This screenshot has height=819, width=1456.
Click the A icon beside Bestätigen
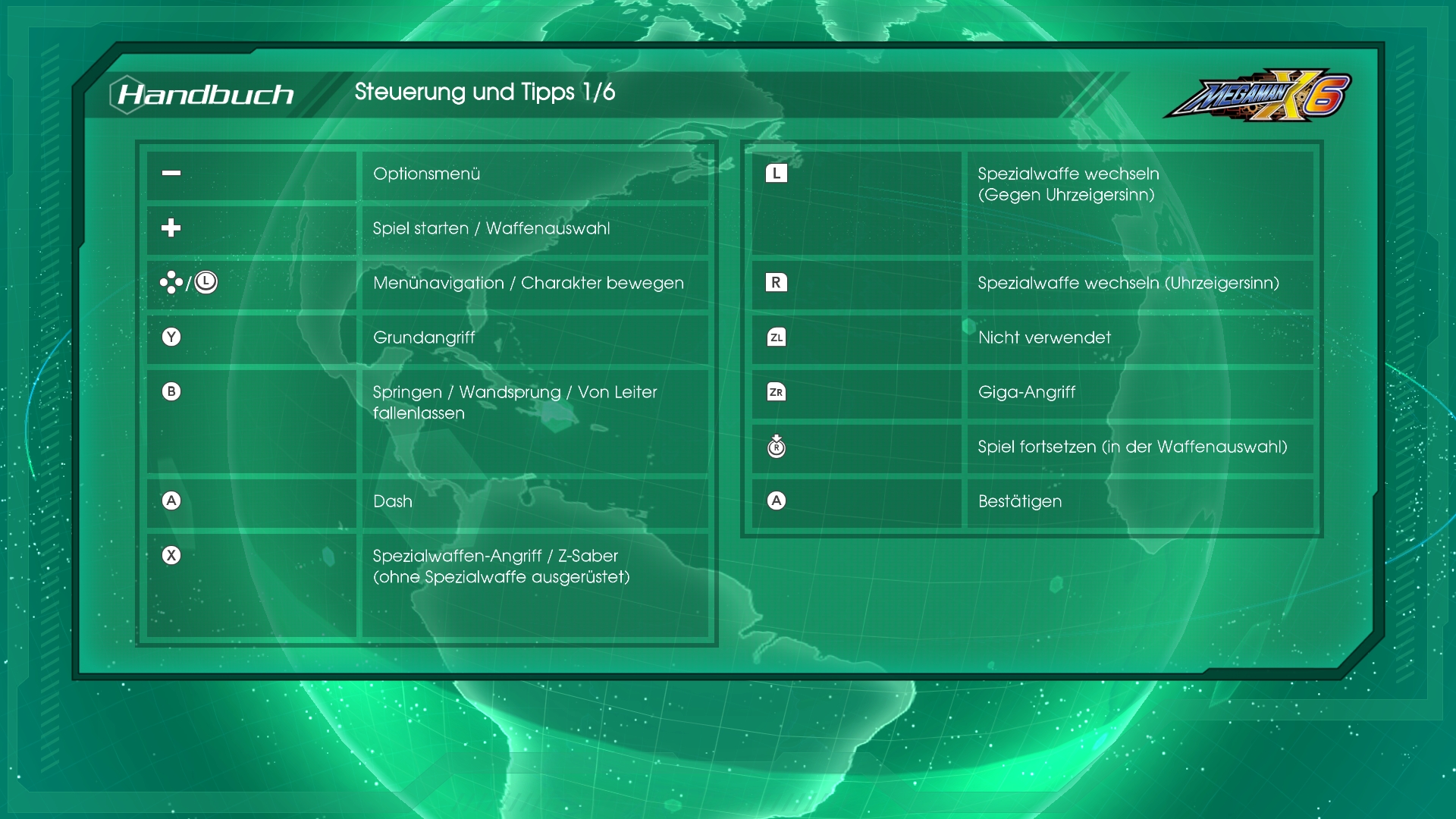(776, 500)
